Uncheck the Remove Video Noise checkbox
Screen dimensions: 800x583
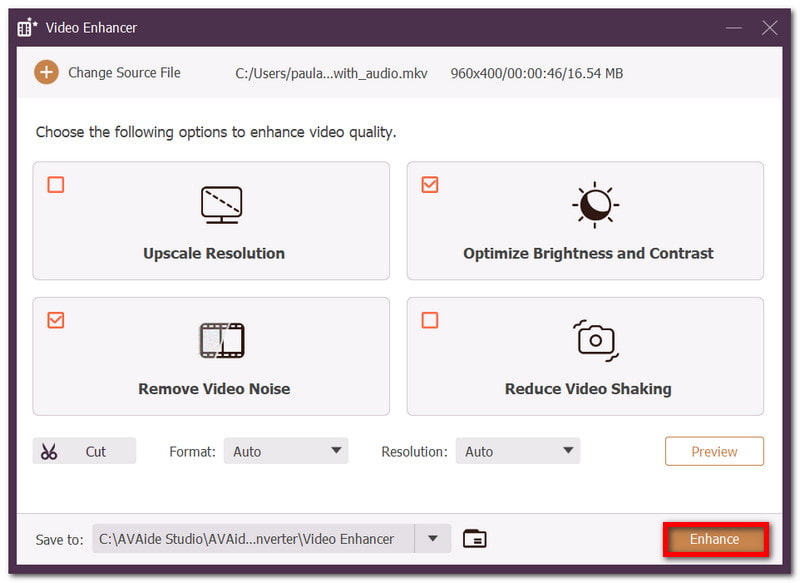(56, 320)
